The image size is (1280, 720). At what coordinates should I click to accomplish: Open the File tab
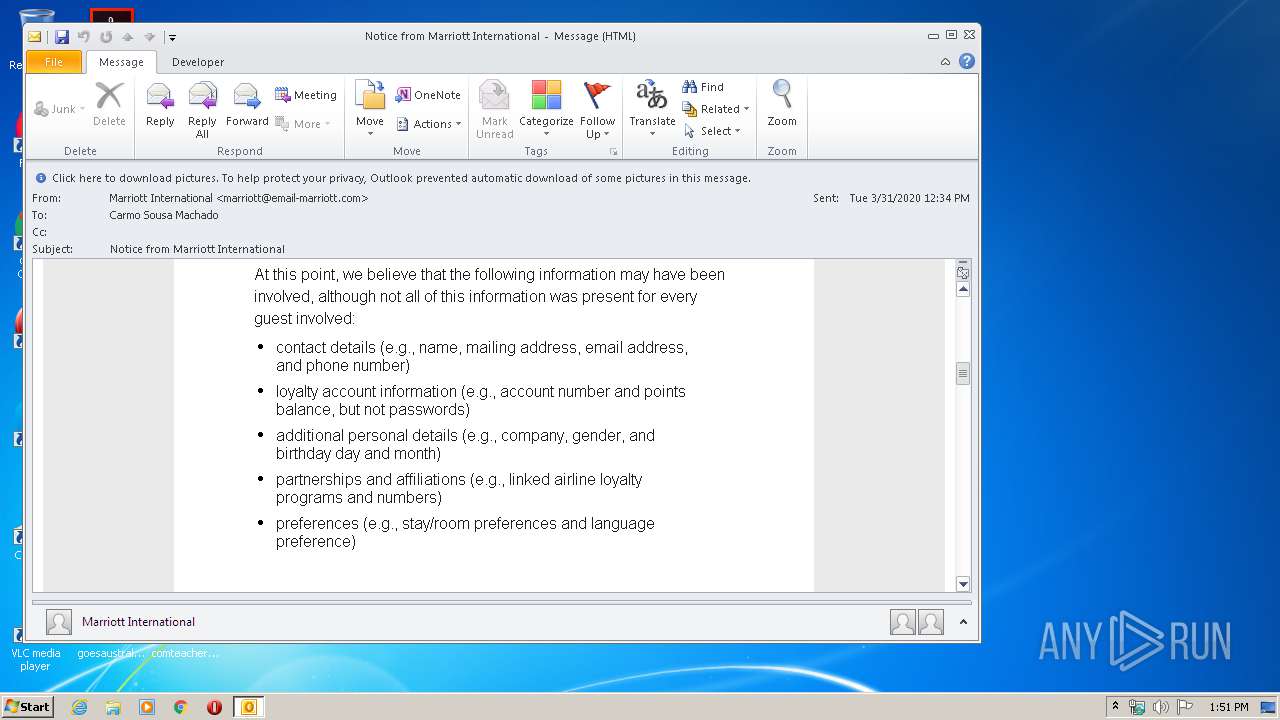pos(54,62)
